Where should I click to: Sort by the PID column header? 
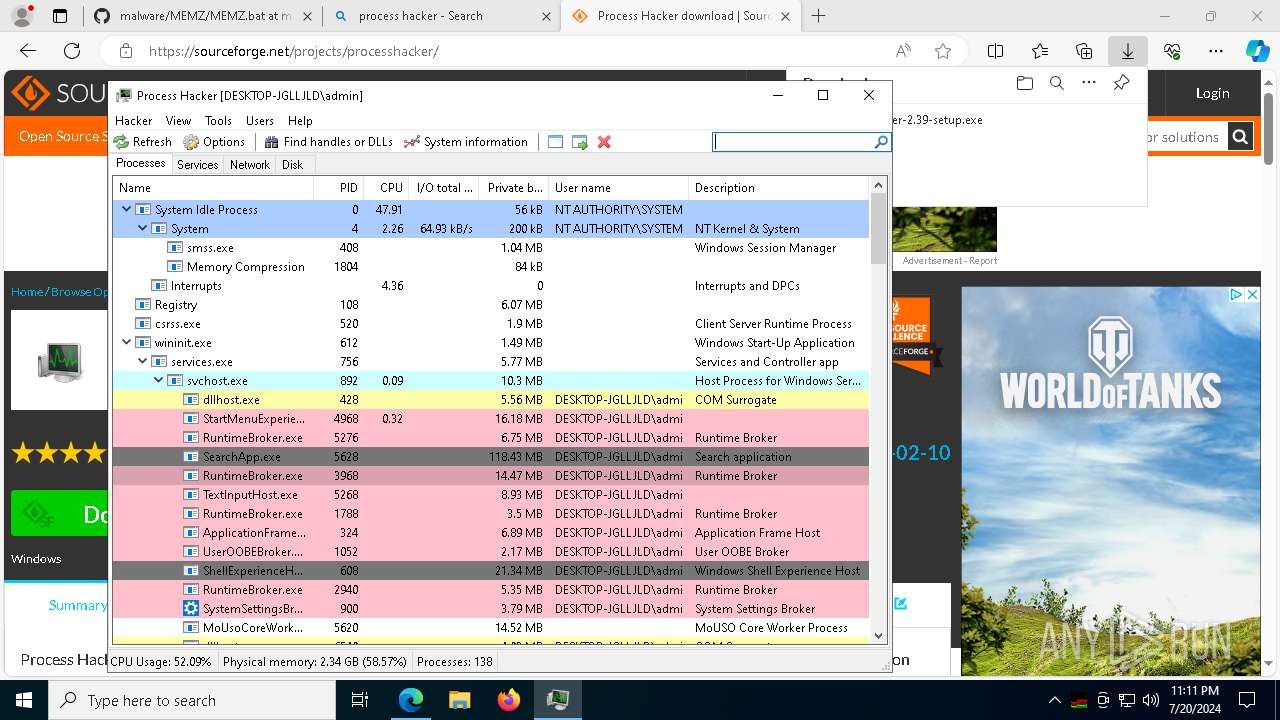point(337,188)
